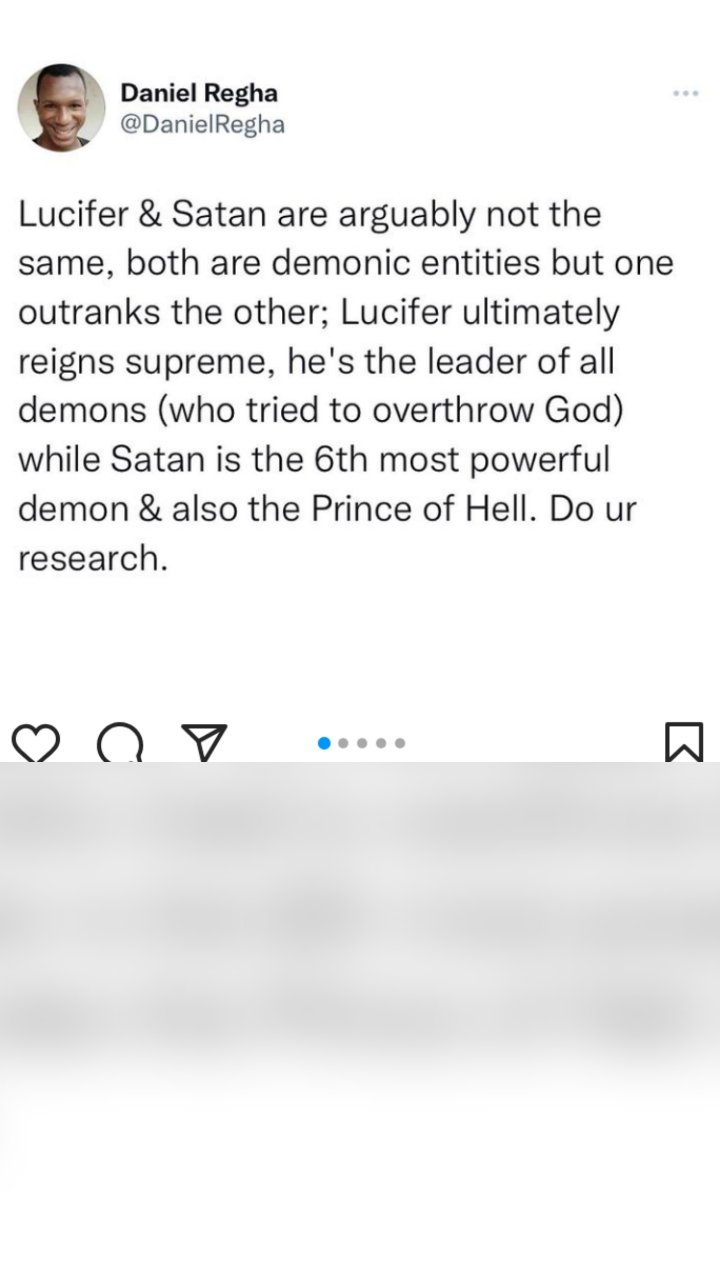Image resolution: width=720 pixels, height=1280 pixels.
Task: Tap Daniel Regha's profile picture
Action: [61, 108]
